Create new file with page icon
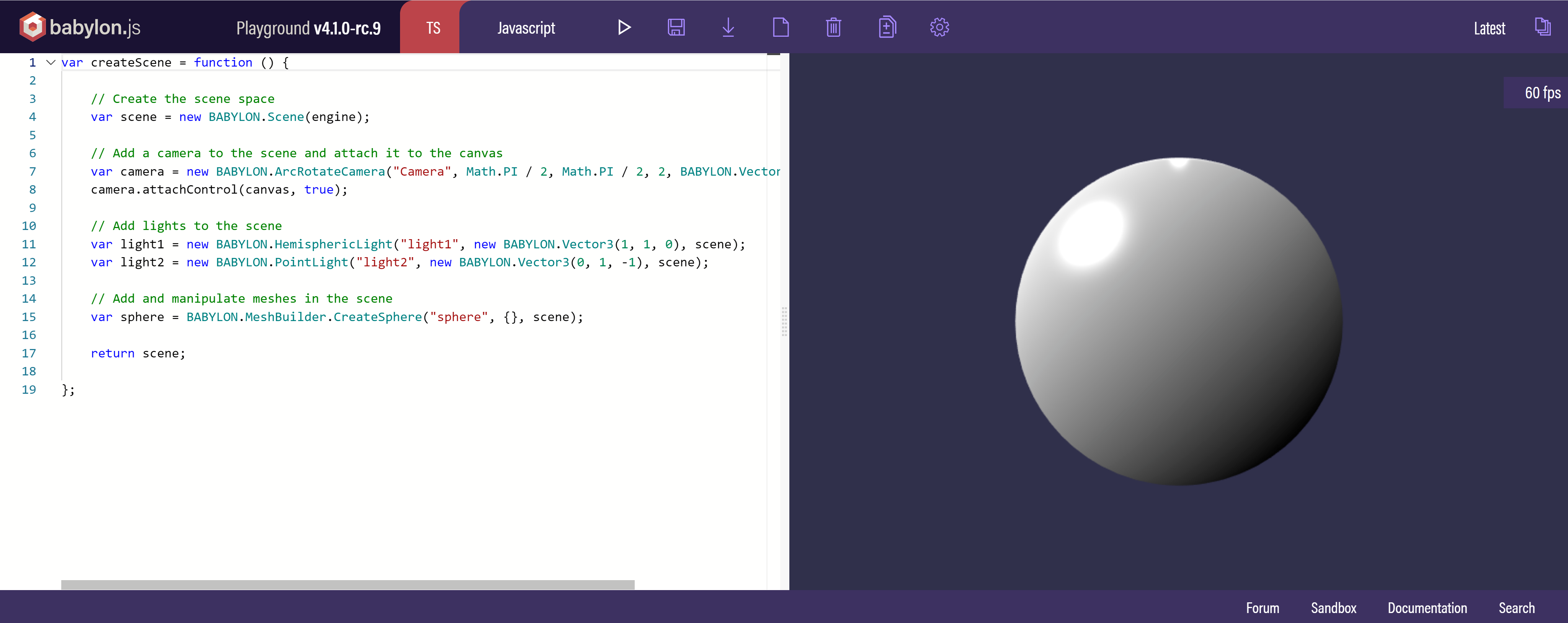 (x=780, y=28)
